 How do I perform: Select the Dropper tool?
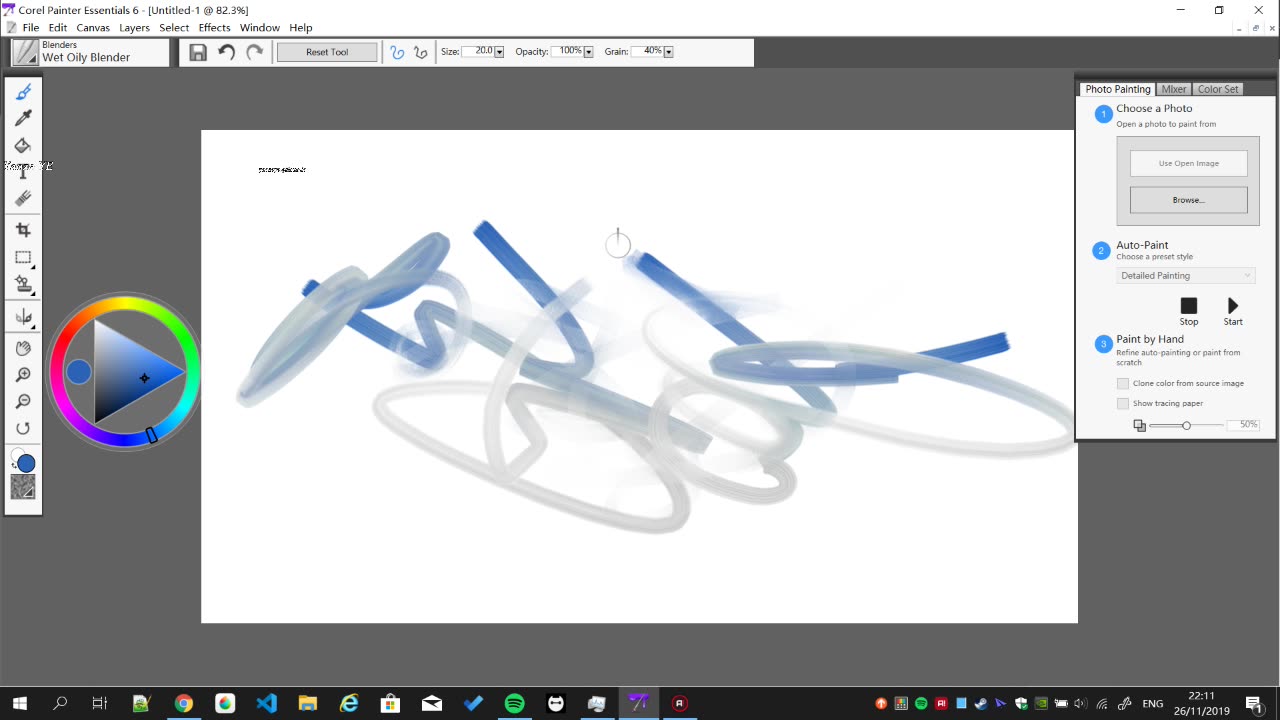pos(23,117)
